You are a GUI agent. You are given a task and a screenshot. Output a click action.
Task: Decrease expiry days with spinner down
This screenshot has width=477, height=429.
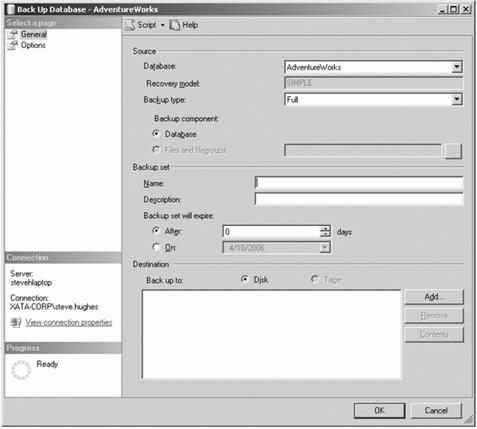coord(325,234)
